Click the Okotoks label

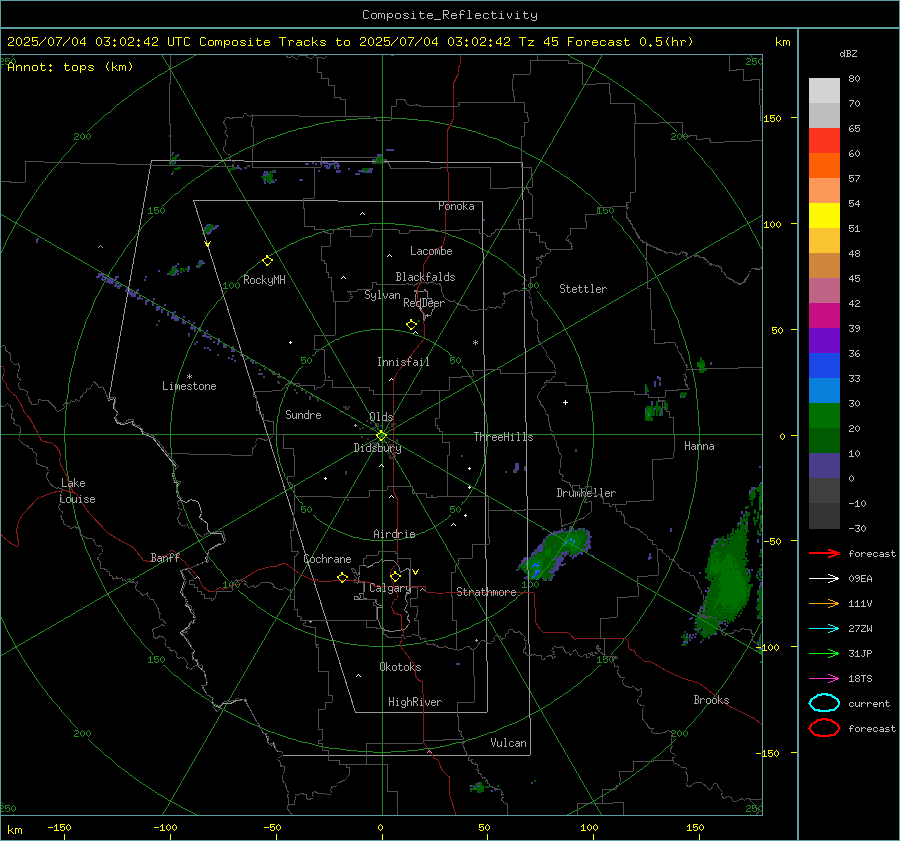point(400,667)
